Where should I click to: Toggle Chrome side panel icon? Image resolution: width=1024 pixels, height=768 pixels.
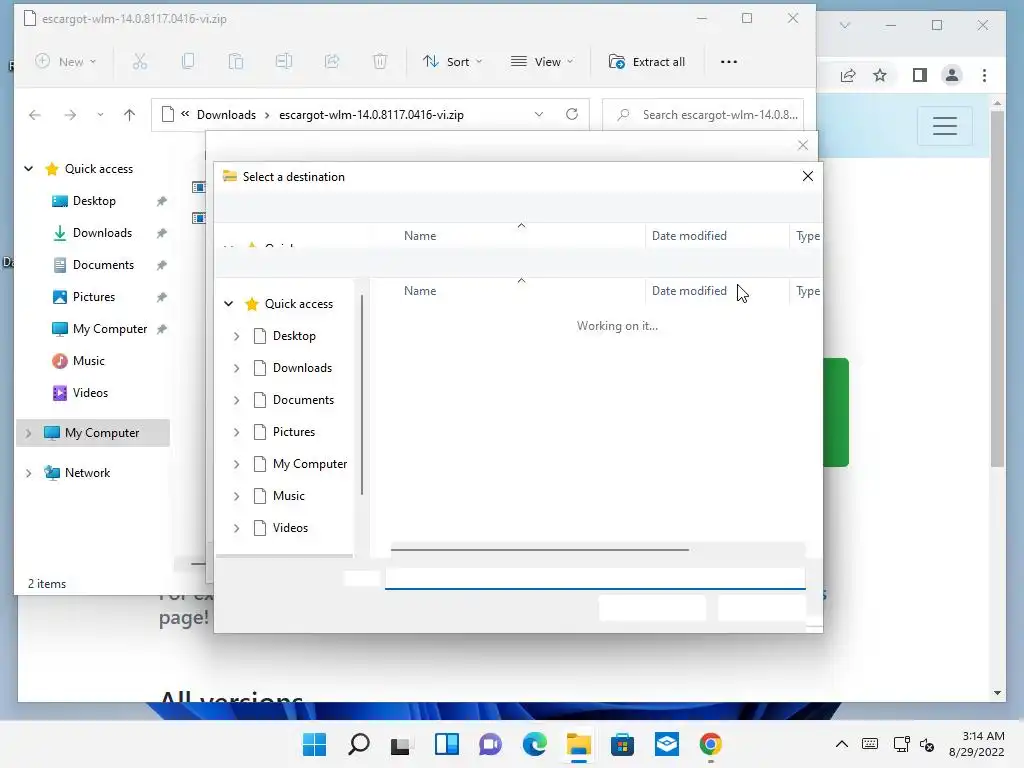(920, 76)
